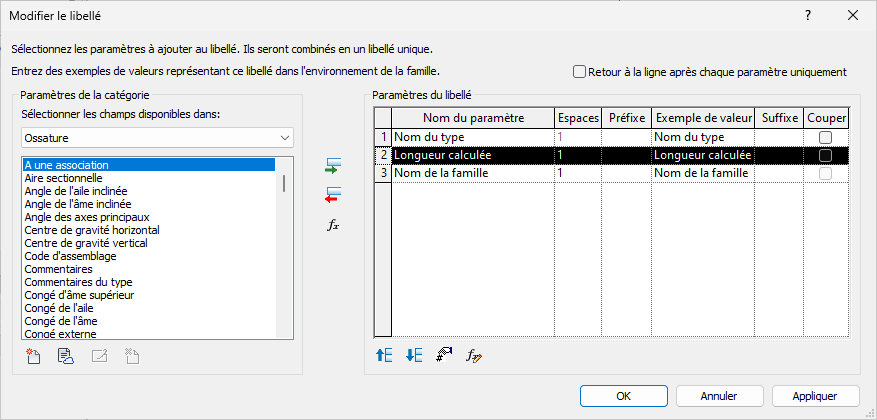877x420 pixels.
Task: Click the green add-parameter-to-label arrow icon
Action: [333, 166]
